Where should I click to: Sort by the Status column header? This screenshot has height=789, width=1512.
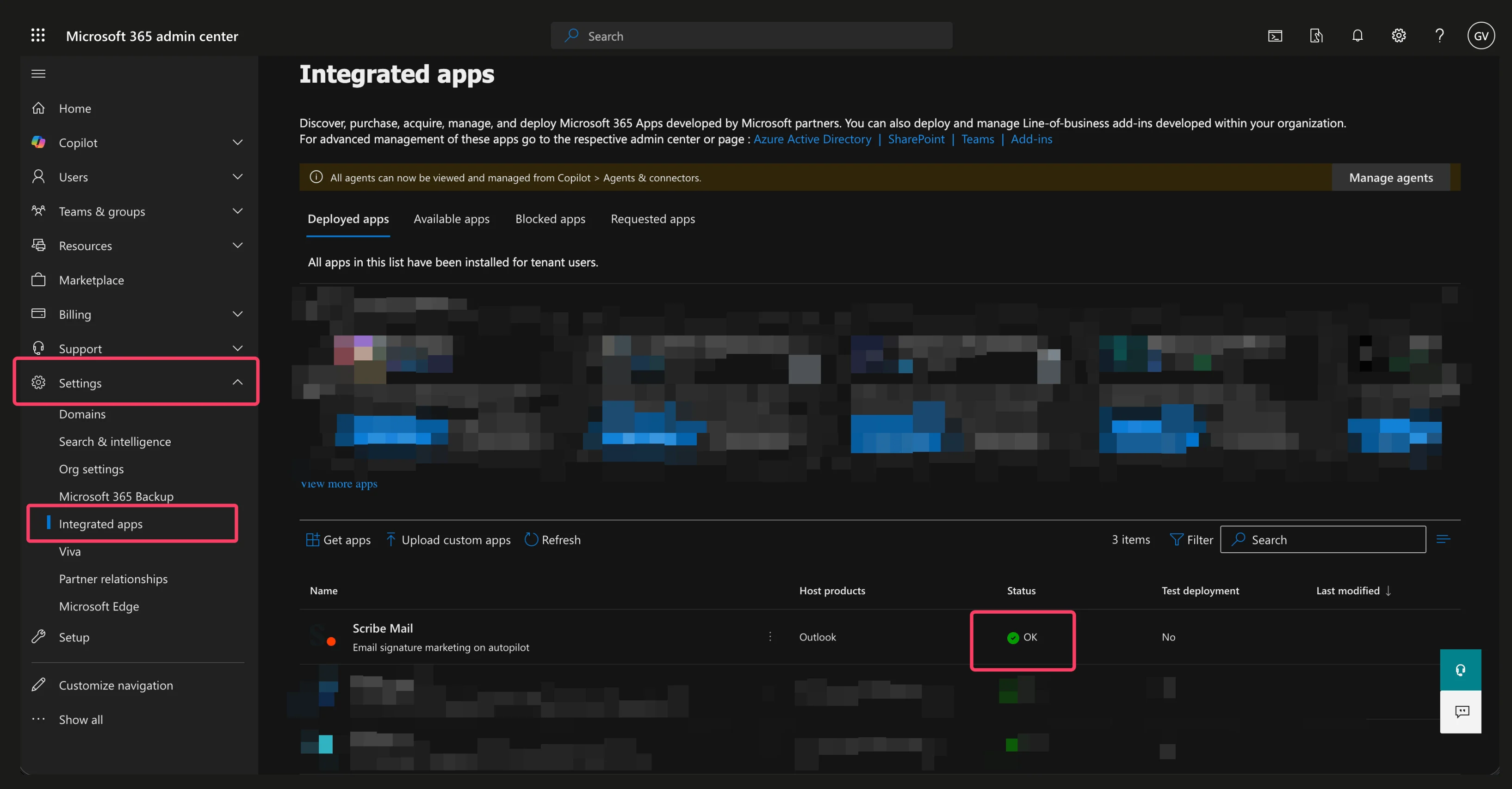tap(1021, 591)
